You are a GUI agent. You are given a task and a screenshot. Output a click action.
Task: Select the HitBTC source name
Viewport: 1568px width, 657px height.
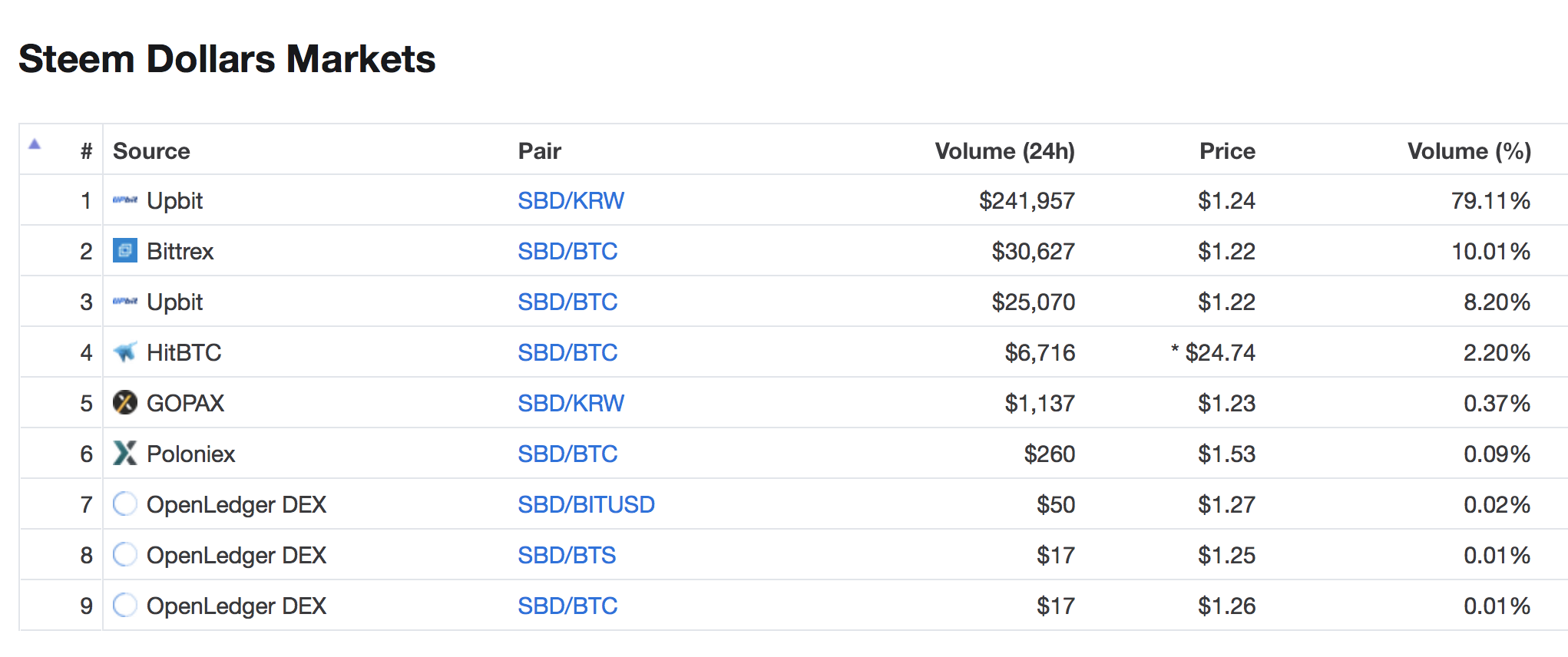[184, 352]
